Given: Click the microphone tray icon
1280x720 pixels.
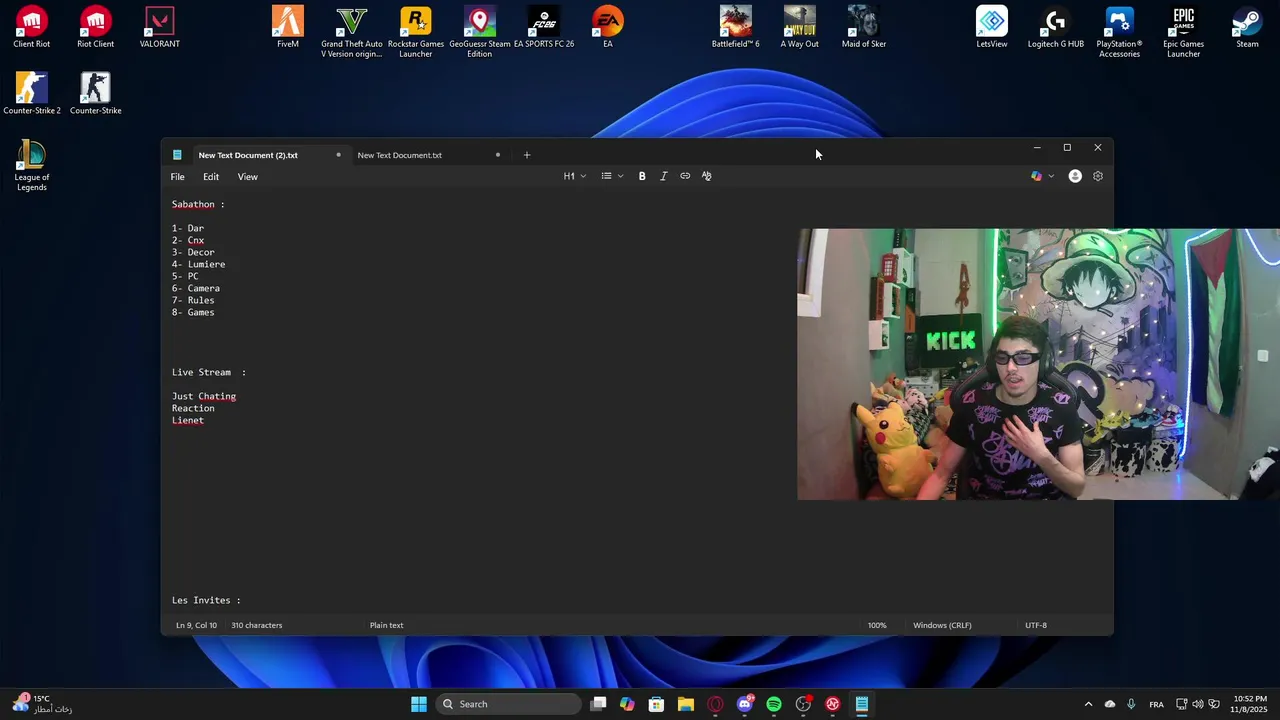Looking at the screenshot, I should pyautogui.click(x=1131, y=704).
